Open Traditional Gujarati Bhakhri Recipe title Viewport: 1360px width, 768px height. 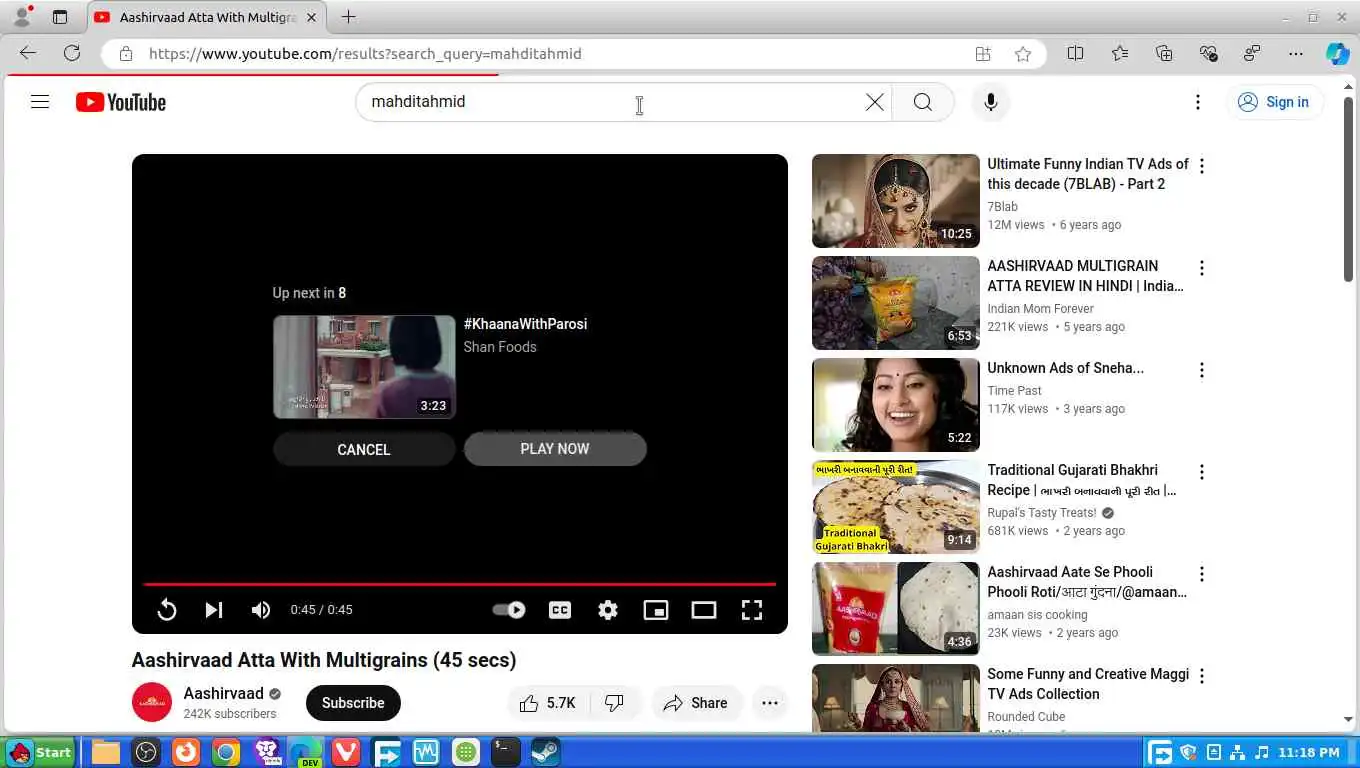1082,480
